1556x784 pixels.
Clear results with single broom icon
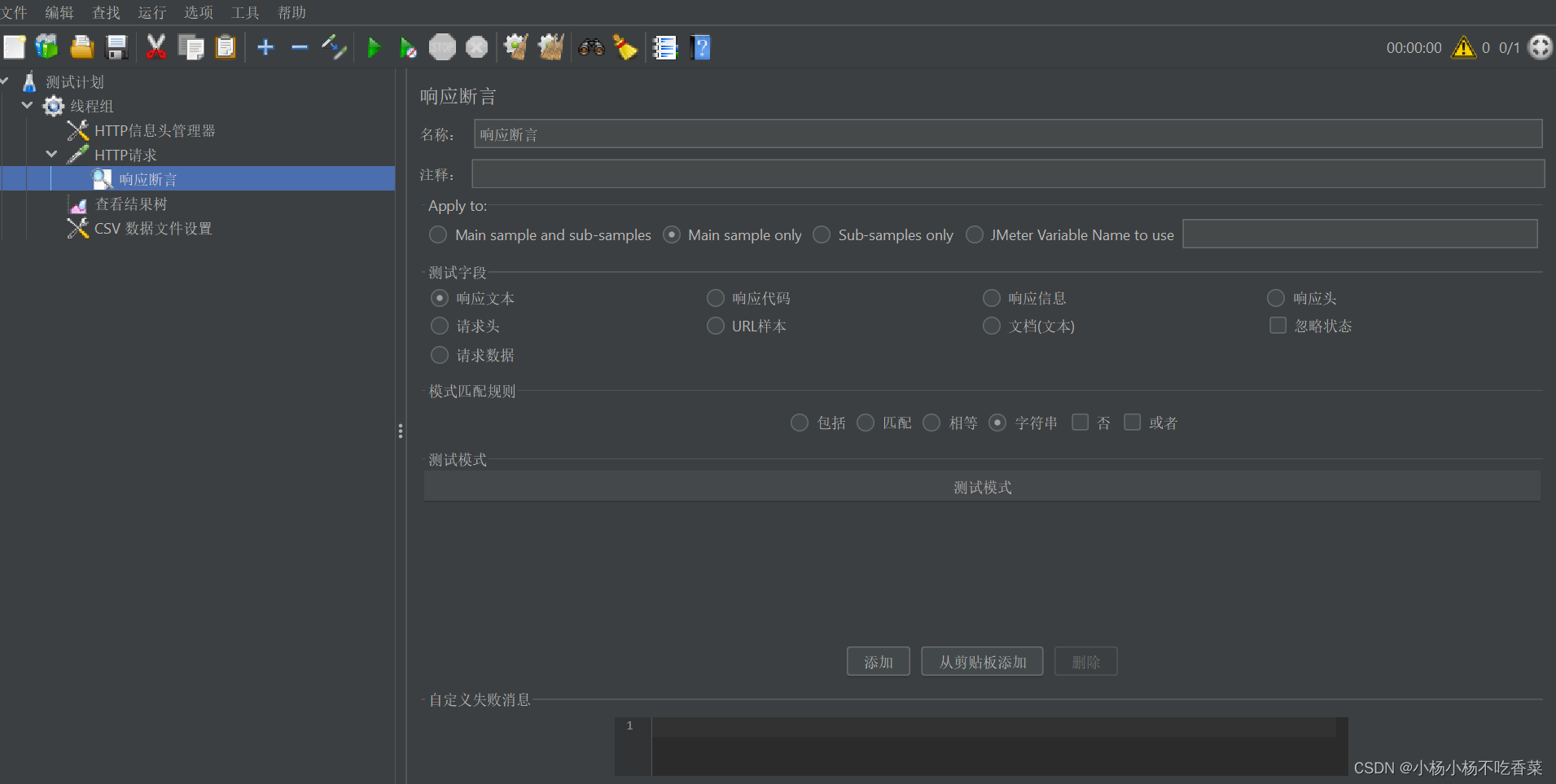click(x=515, y=47)
